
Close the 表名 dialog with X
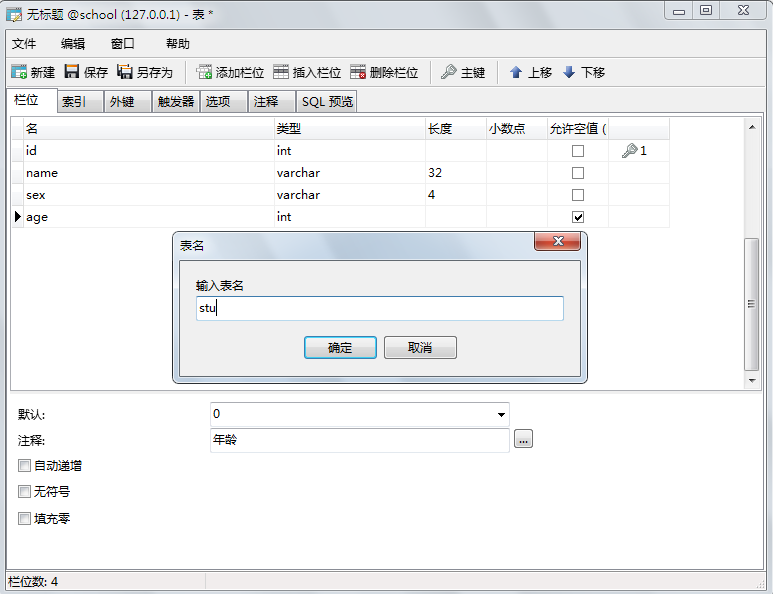tap(558, 241)
